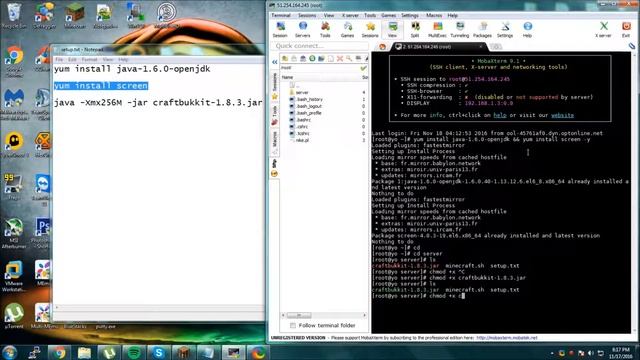Open the Session toolbar button in MobaXterm
Image resolution: width=640 pixels, height=360 pixels.
[280, 29]
